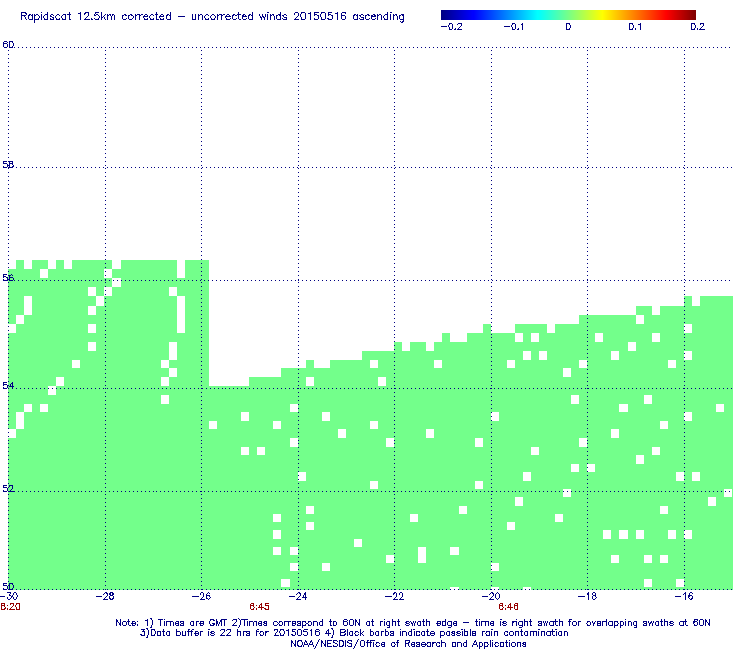This screenshot has height=650, width=740.
Task: Click the 54 latitude axis label
Action: point(8,386)
